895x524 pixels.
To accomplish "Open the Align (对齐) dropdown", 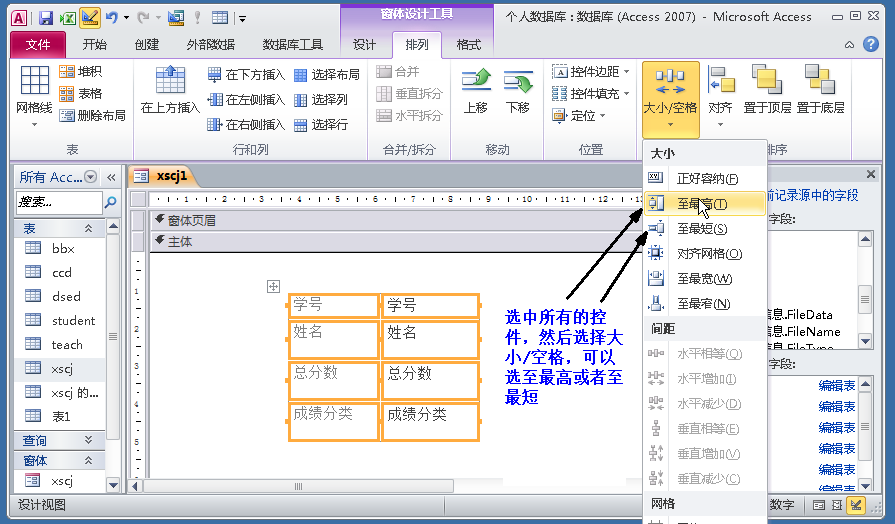I will [720, 96].
